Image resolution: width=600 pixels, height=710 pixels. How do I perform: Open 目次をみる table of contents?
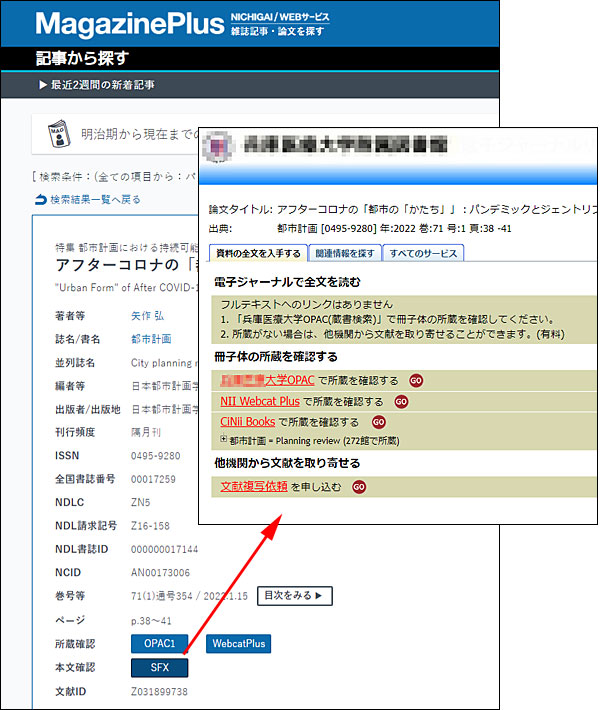click(x=294, y=596)
